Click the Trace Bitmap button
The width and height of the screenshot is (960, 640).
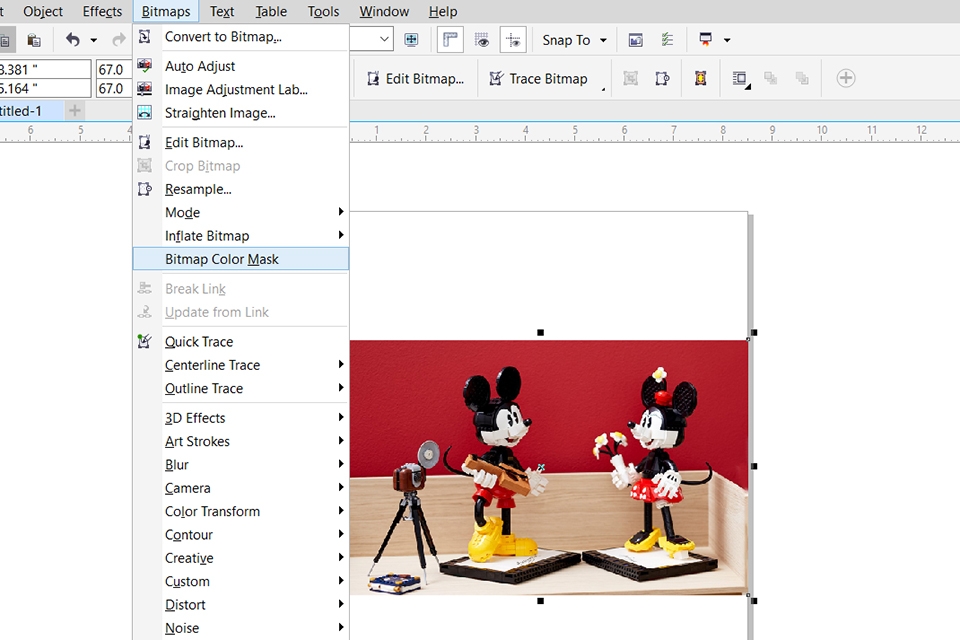point(540,78)
